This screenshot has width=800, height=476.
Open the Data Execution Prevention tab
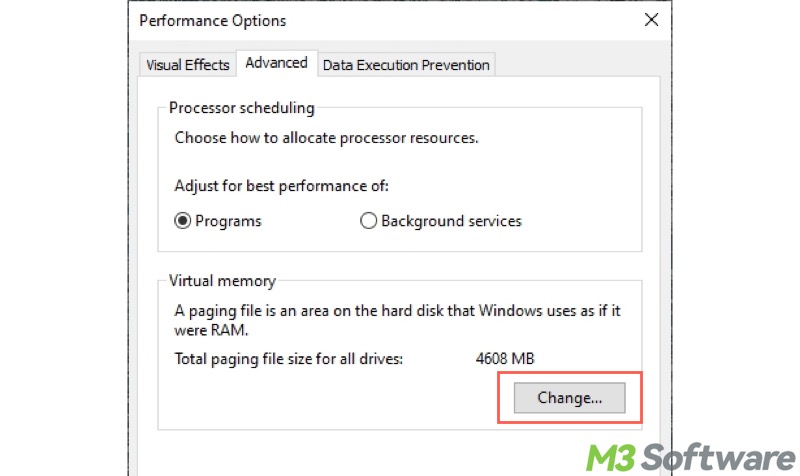pos(405,65)
